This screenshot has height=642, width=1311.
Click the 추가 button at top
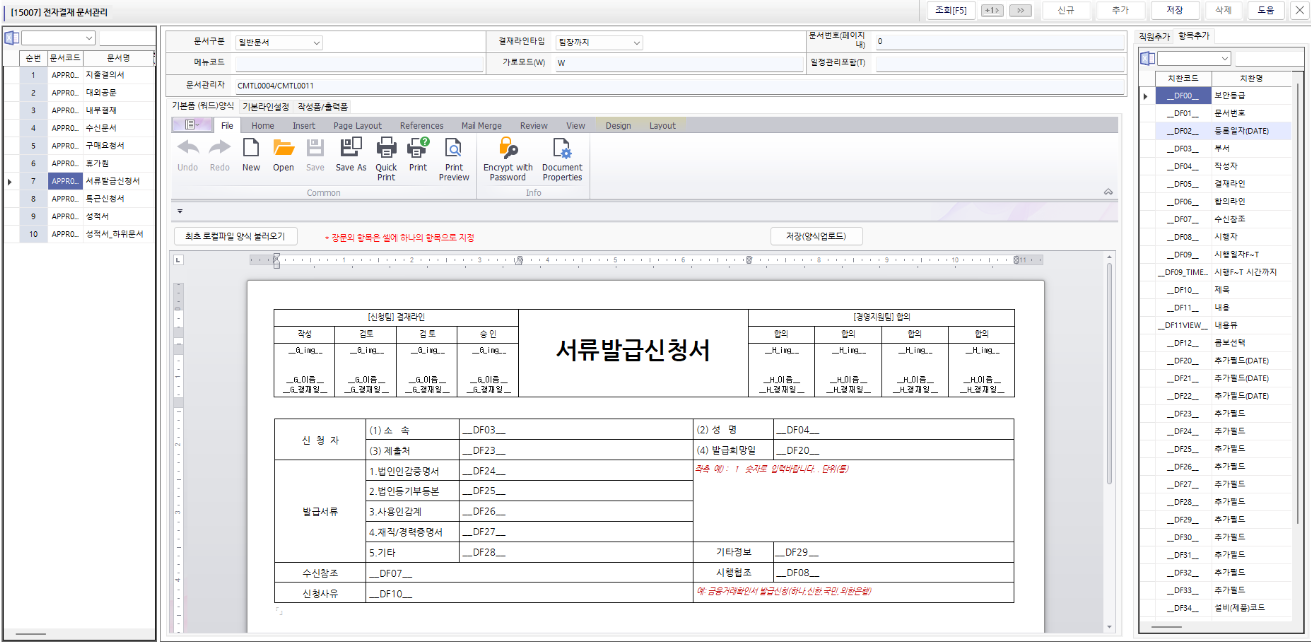1120,10
